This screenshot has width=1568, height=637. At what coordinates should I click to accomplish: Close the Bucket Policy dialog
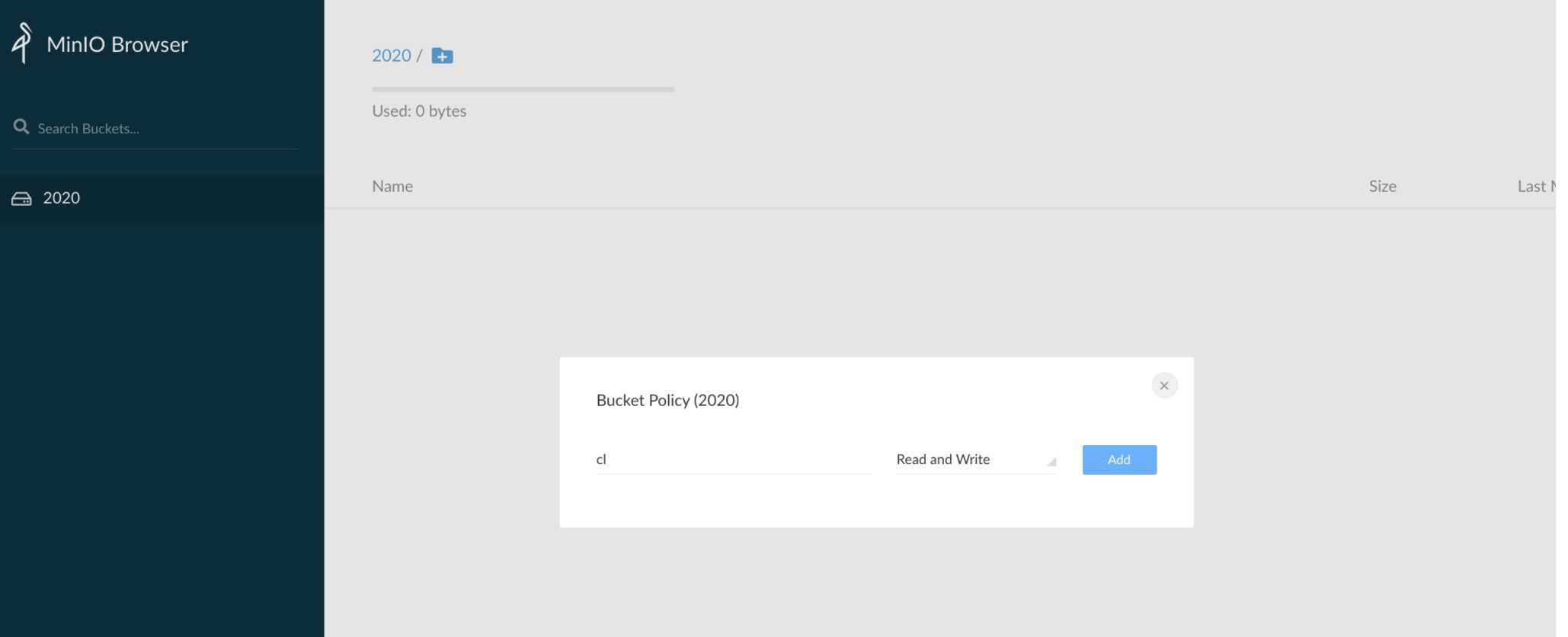pyautogui.click(x=1164, y=386)
